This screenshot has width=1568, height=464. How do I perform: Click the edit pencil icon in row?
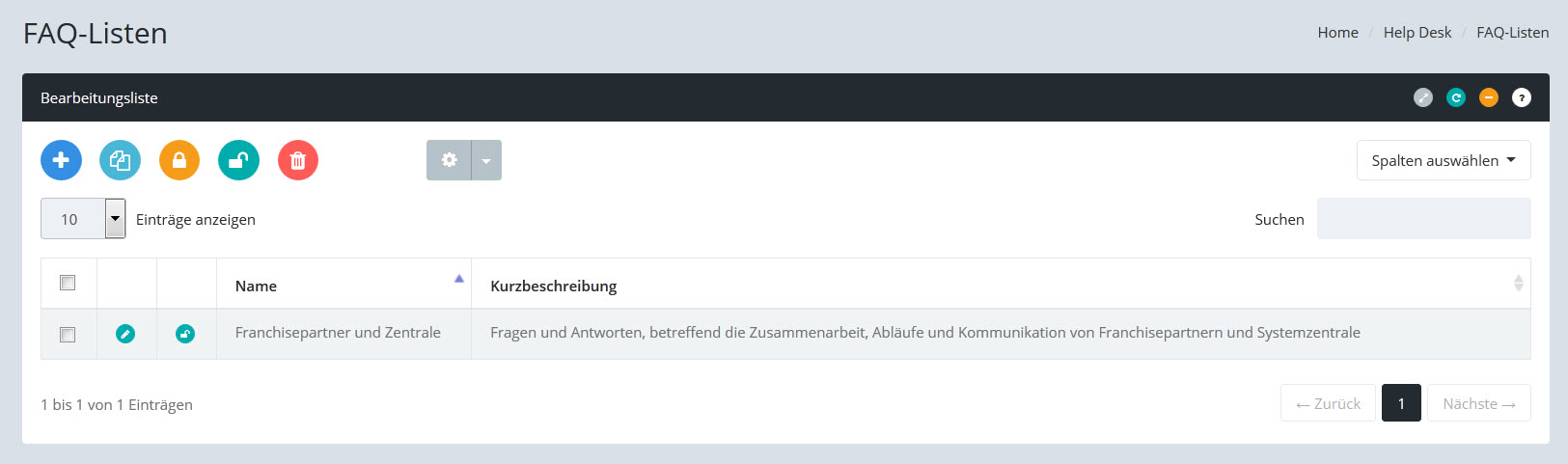[125, 334]
